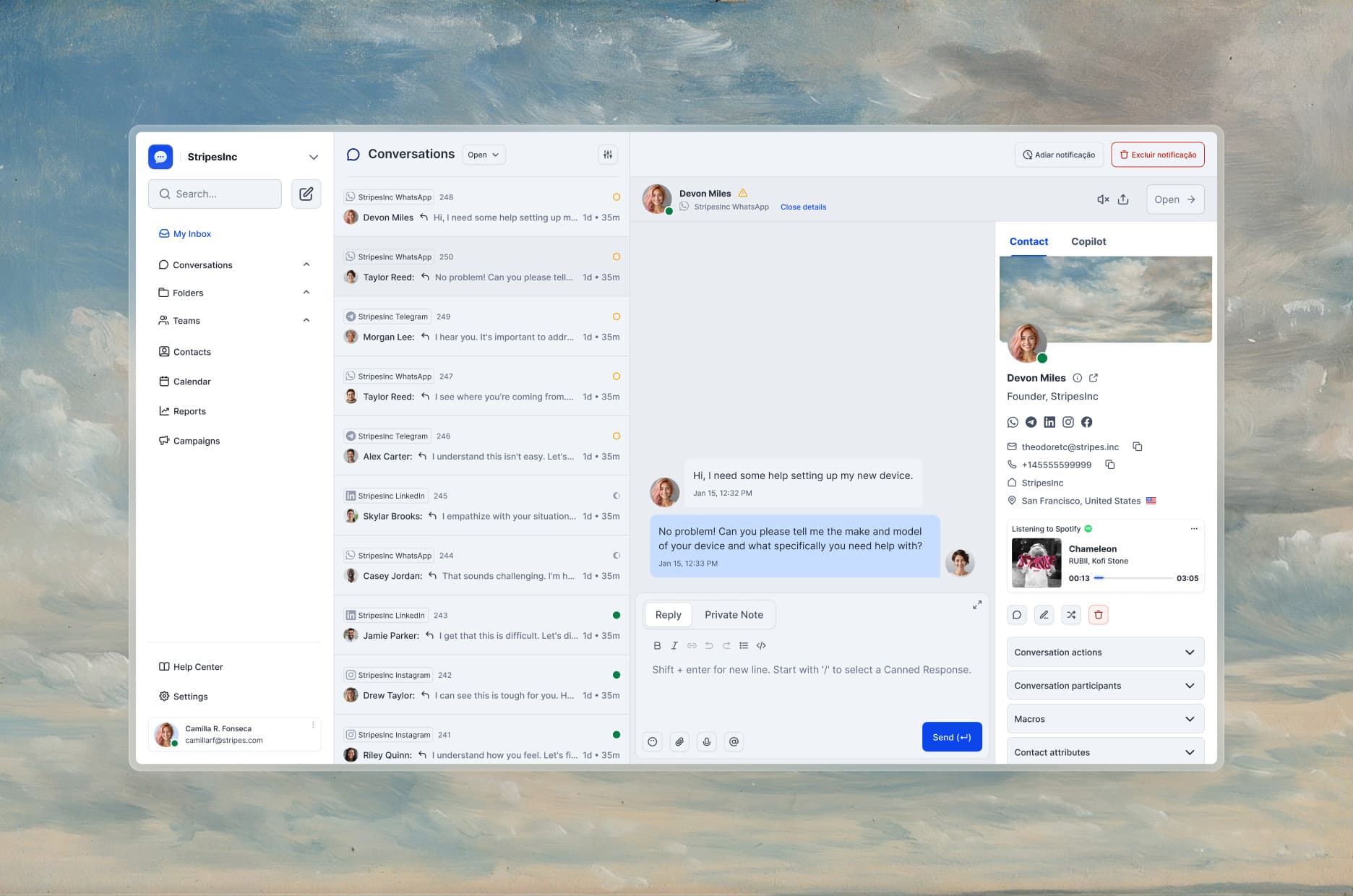This screenshot has width=1353, height=896.
Task: Expand the reply editor to fullscreen
Action: coord(977,605)
